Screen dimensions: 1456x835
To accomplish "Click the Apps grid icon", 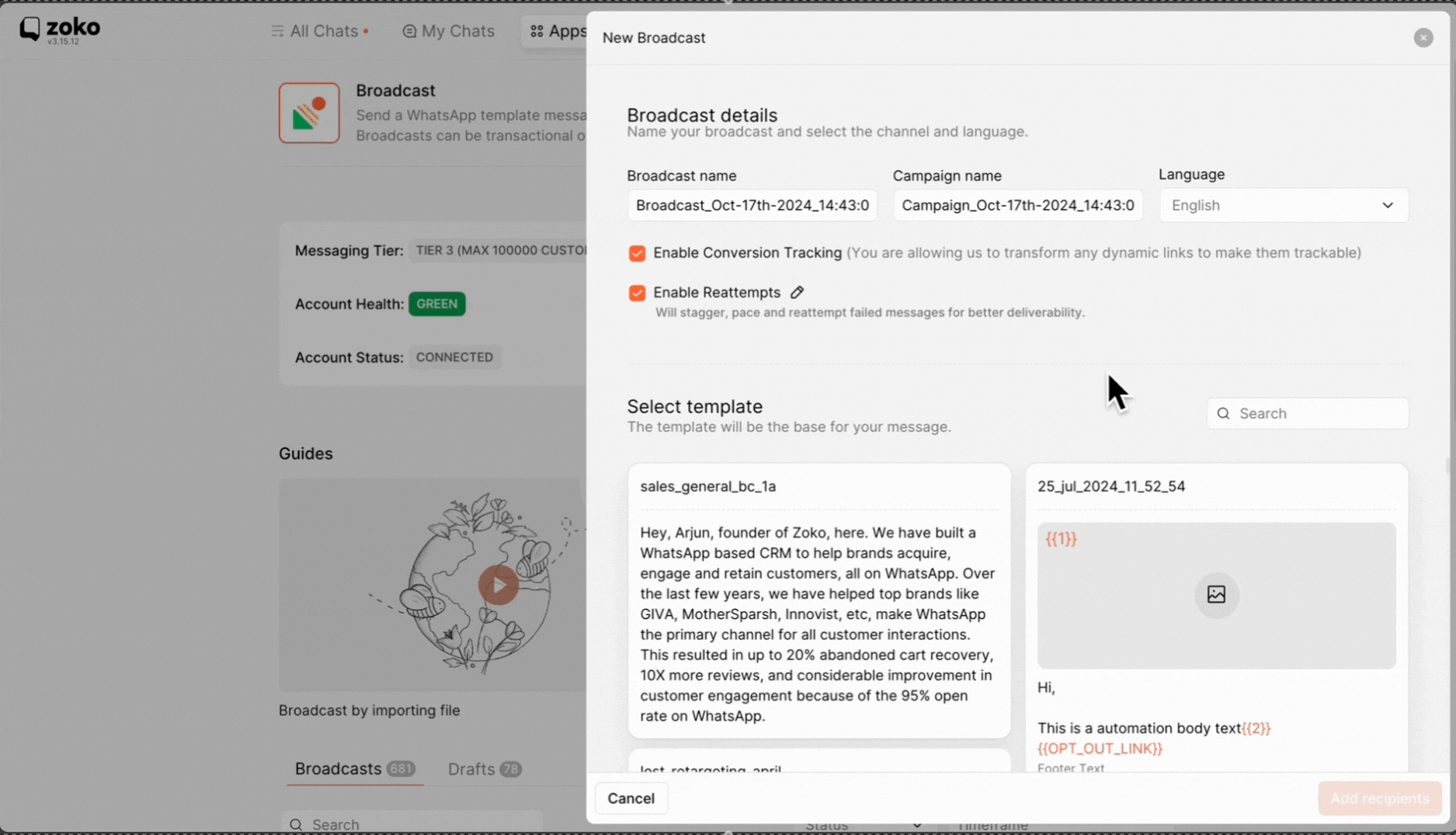I will [537, 31].
